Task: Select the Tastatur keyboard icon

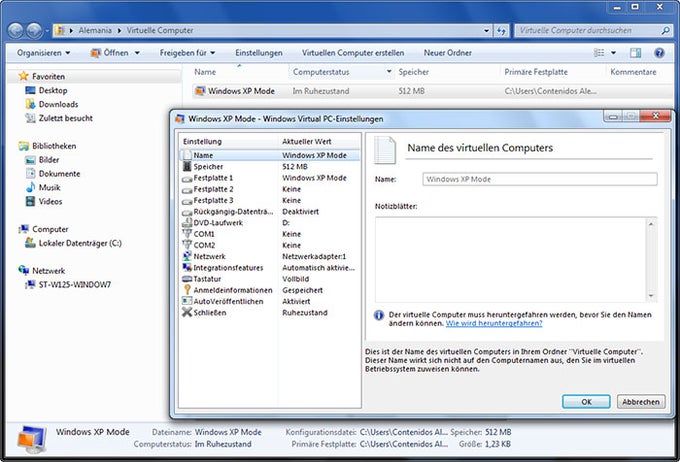Action: [187, 279]
